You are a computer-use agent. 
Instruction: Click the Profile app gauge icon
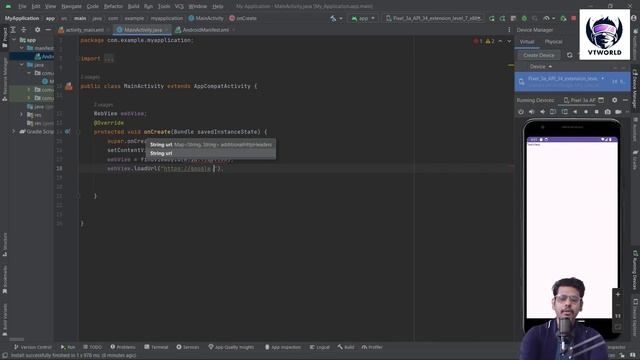click(547, 18)
